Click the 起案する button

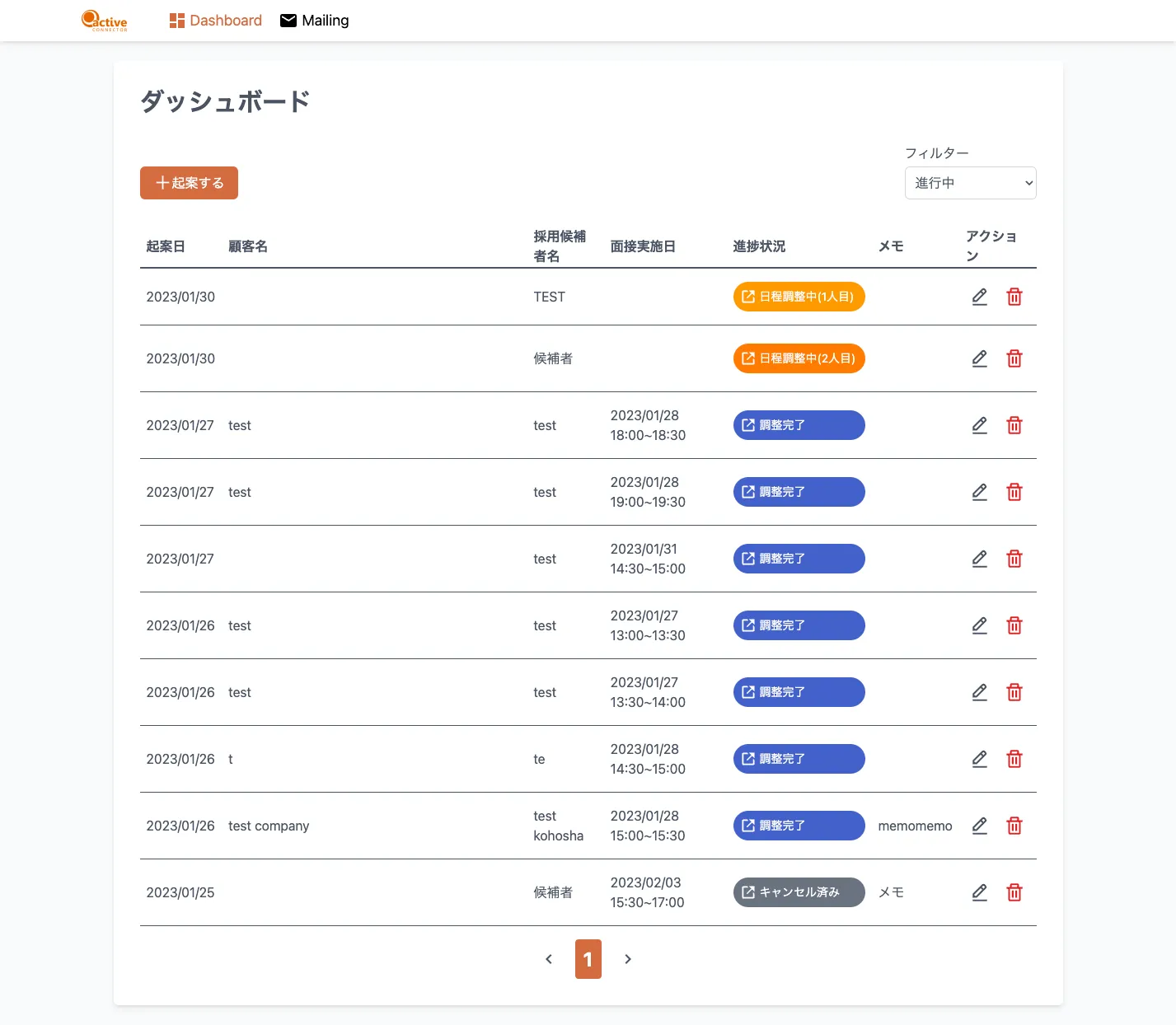189,183
